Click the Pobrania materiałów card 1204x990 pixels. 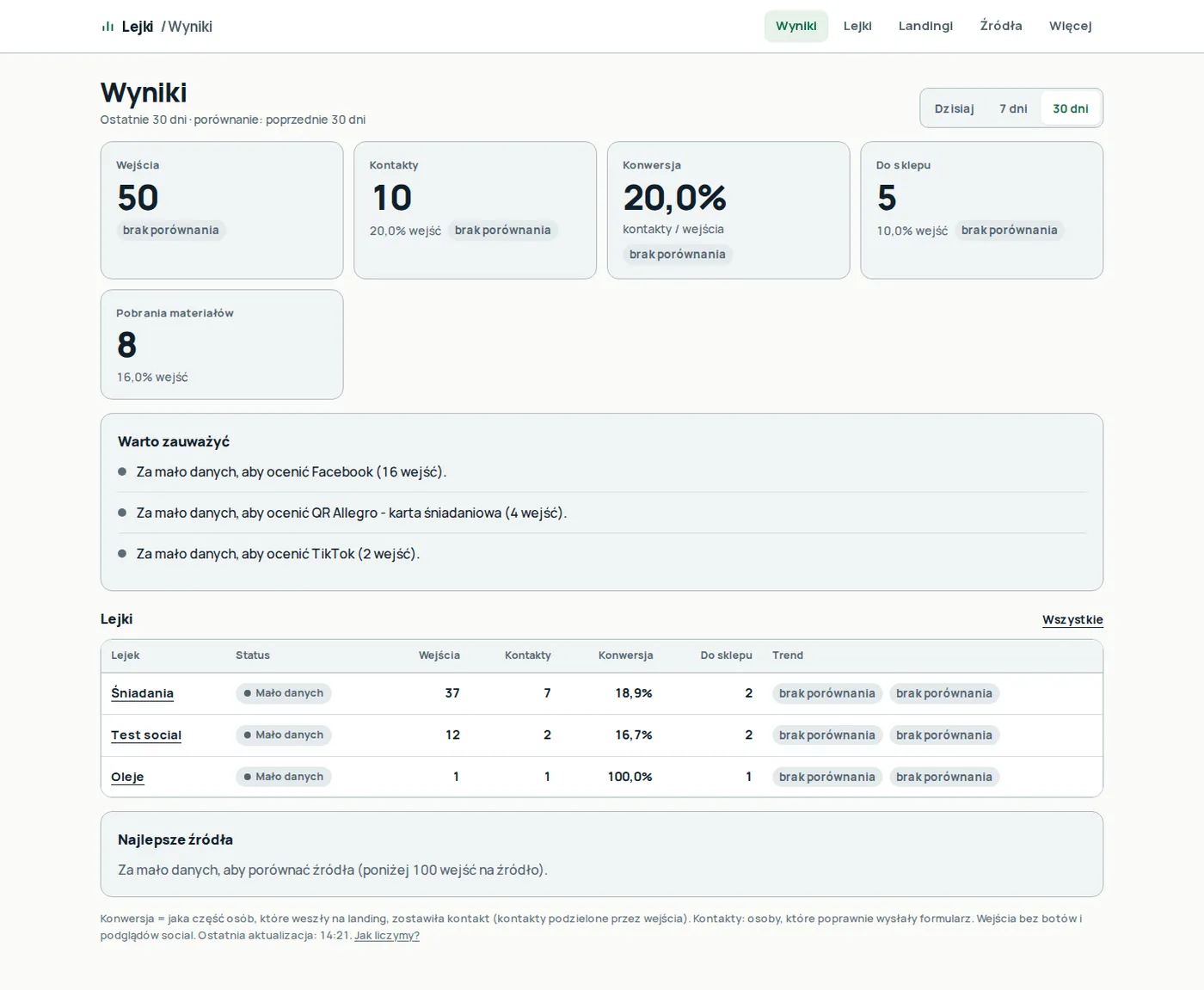tap(222, 344)
